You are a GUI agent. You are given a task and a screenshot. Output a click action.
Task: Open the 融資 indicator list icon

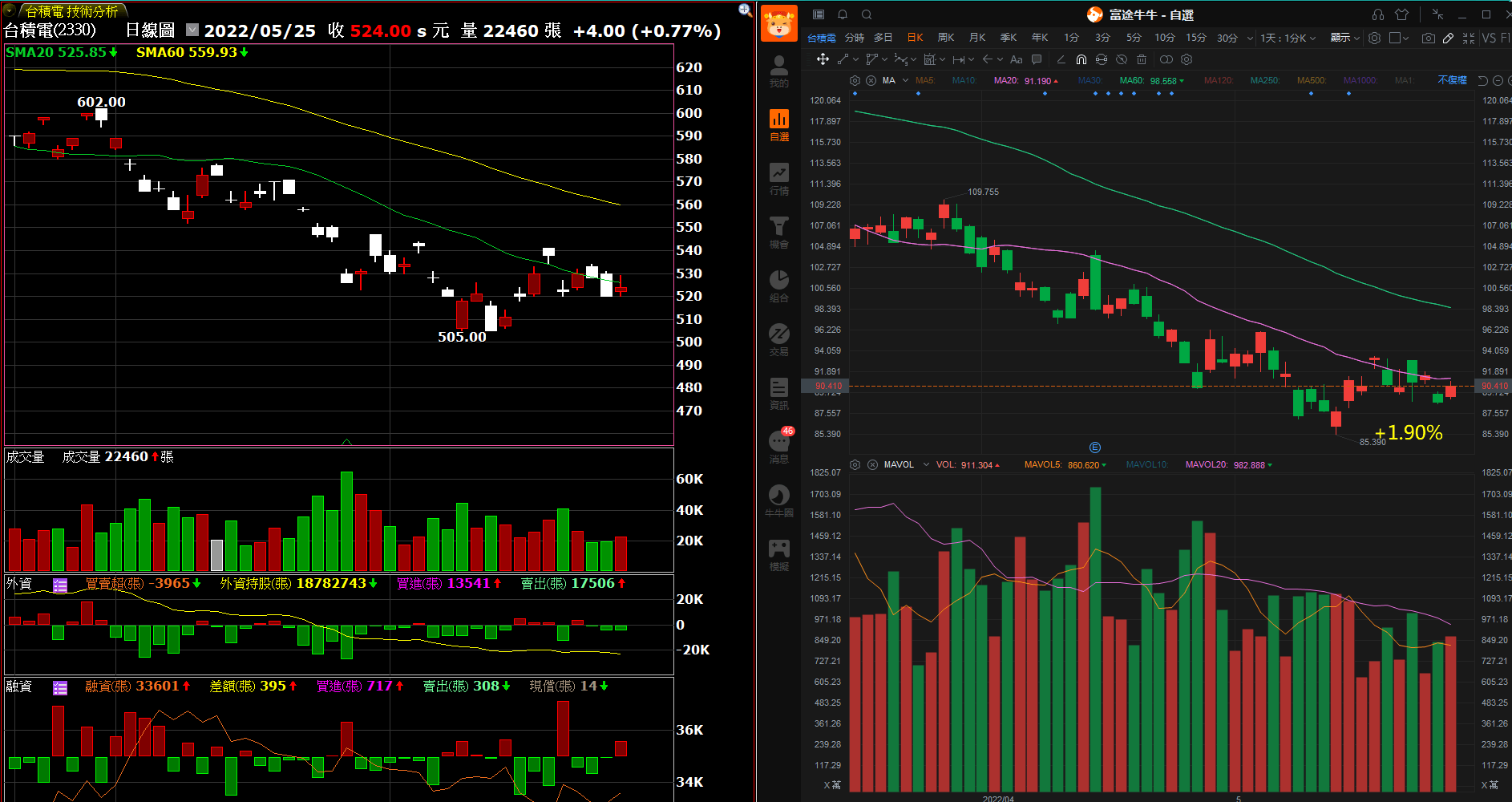pos(60,688)
